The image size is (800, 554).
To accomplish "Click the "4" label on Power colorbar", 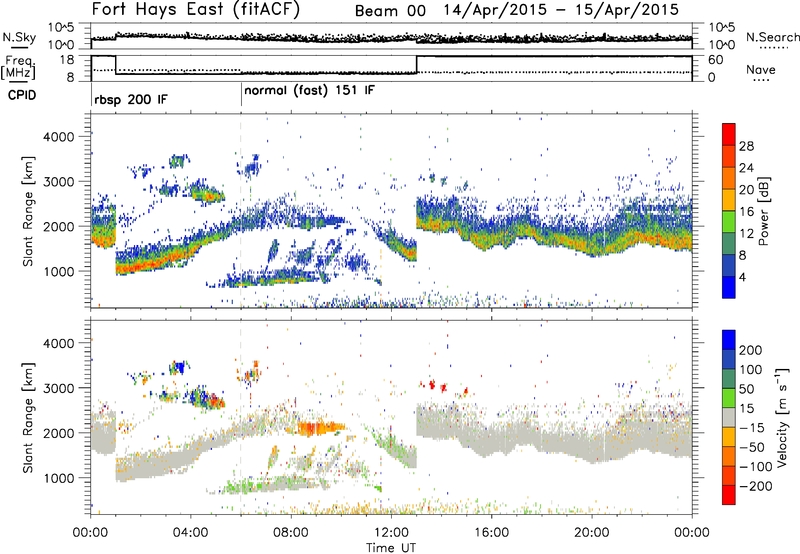I will pos(743,277).
